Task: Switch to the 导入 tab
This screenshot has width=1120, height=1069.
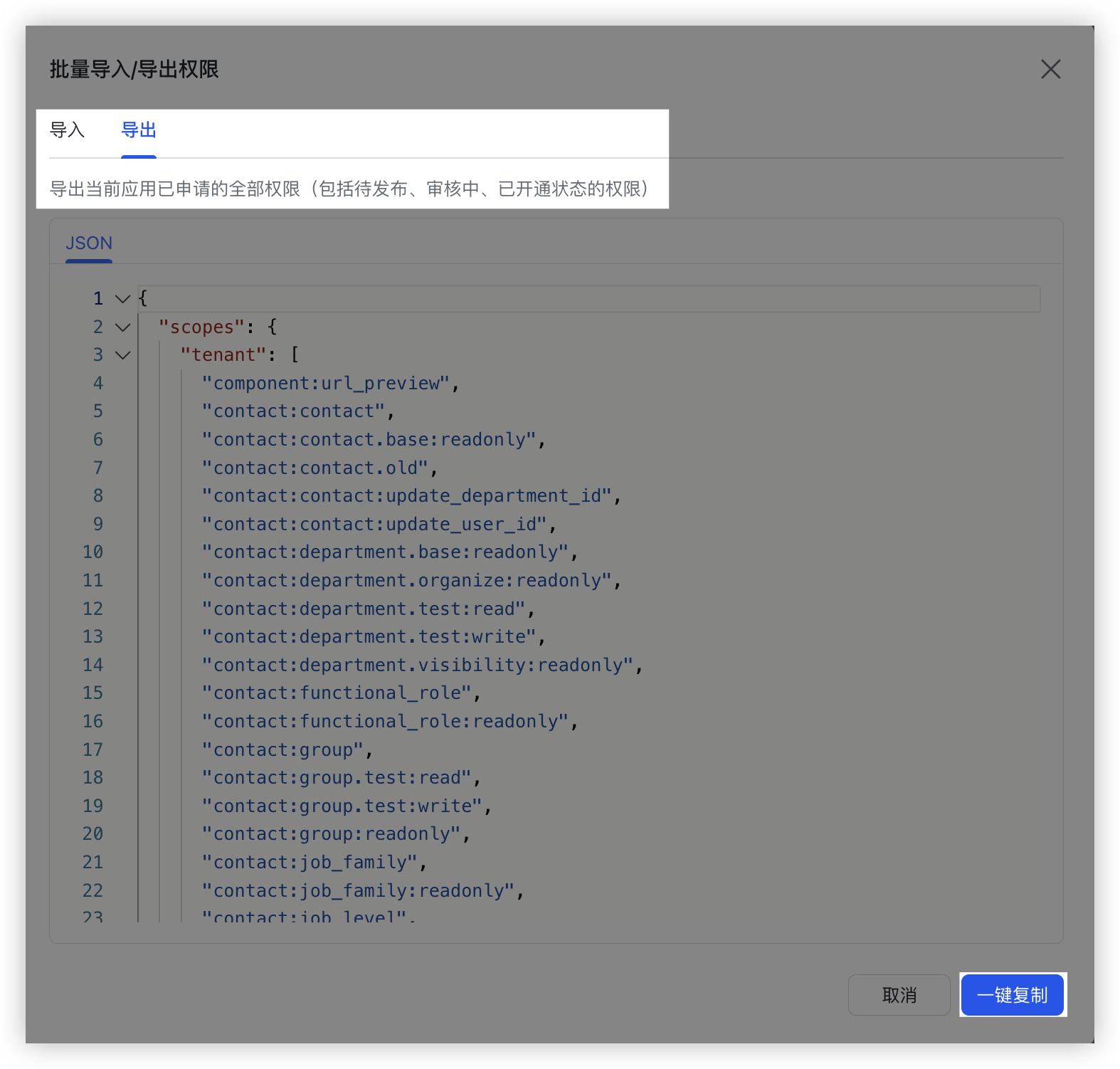Action: tap(67, 130)
